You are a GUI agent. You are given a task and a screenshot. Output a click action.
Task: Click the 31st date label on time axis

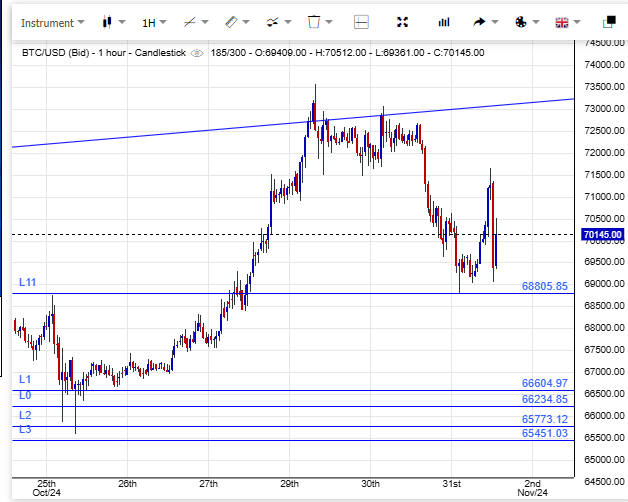(x=451, y=484)
